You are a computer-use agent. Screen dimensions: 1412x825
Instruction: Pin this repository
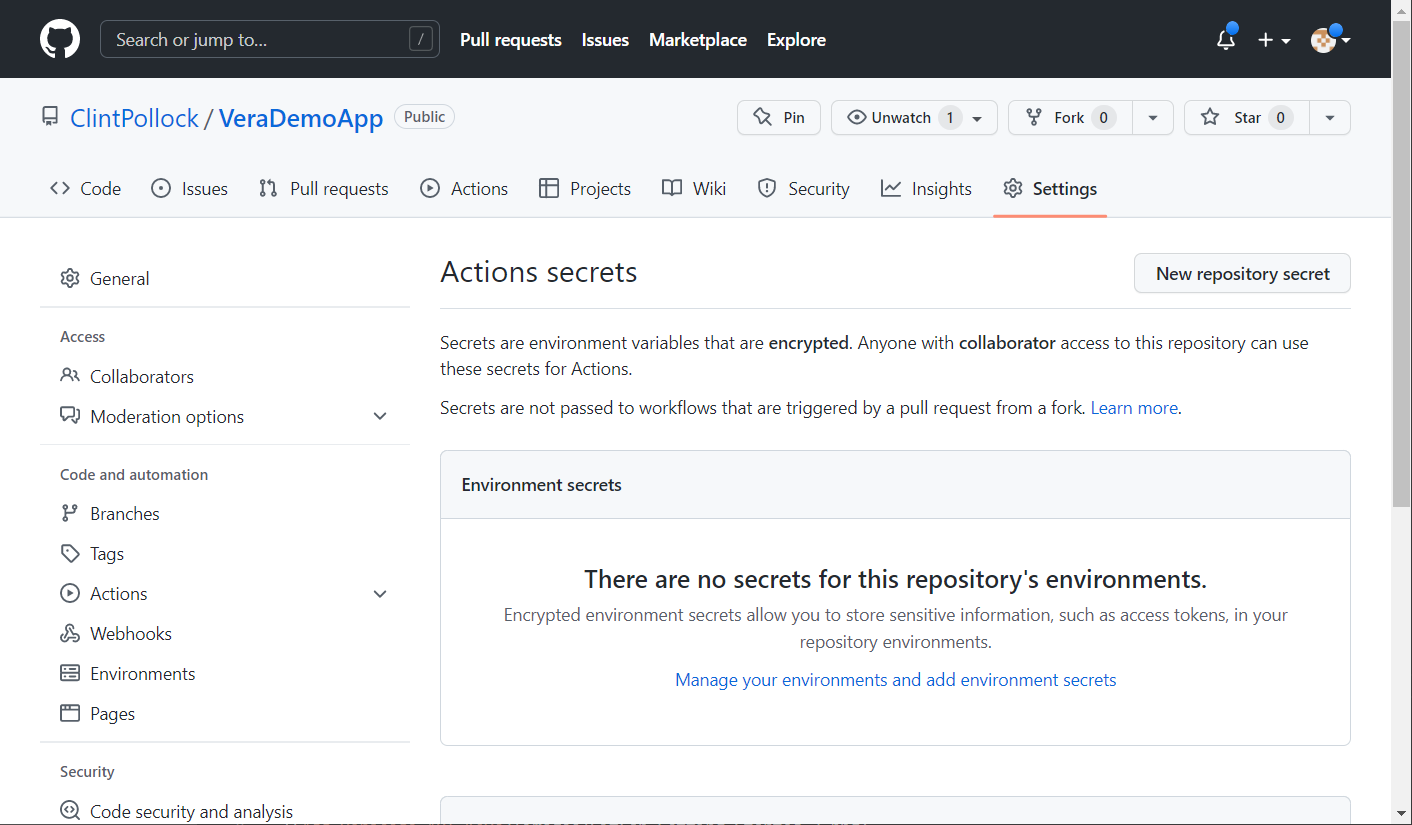click(779, 117)
